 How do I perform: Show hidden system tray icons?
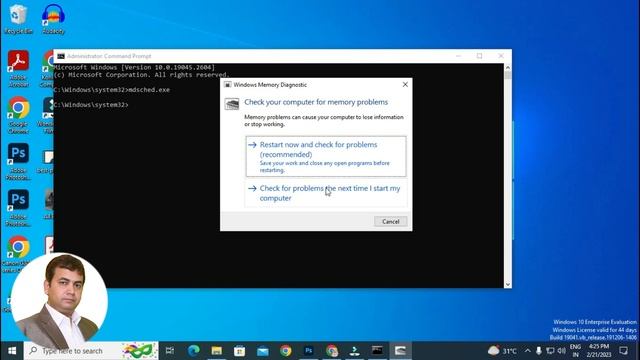pos(527,351)
